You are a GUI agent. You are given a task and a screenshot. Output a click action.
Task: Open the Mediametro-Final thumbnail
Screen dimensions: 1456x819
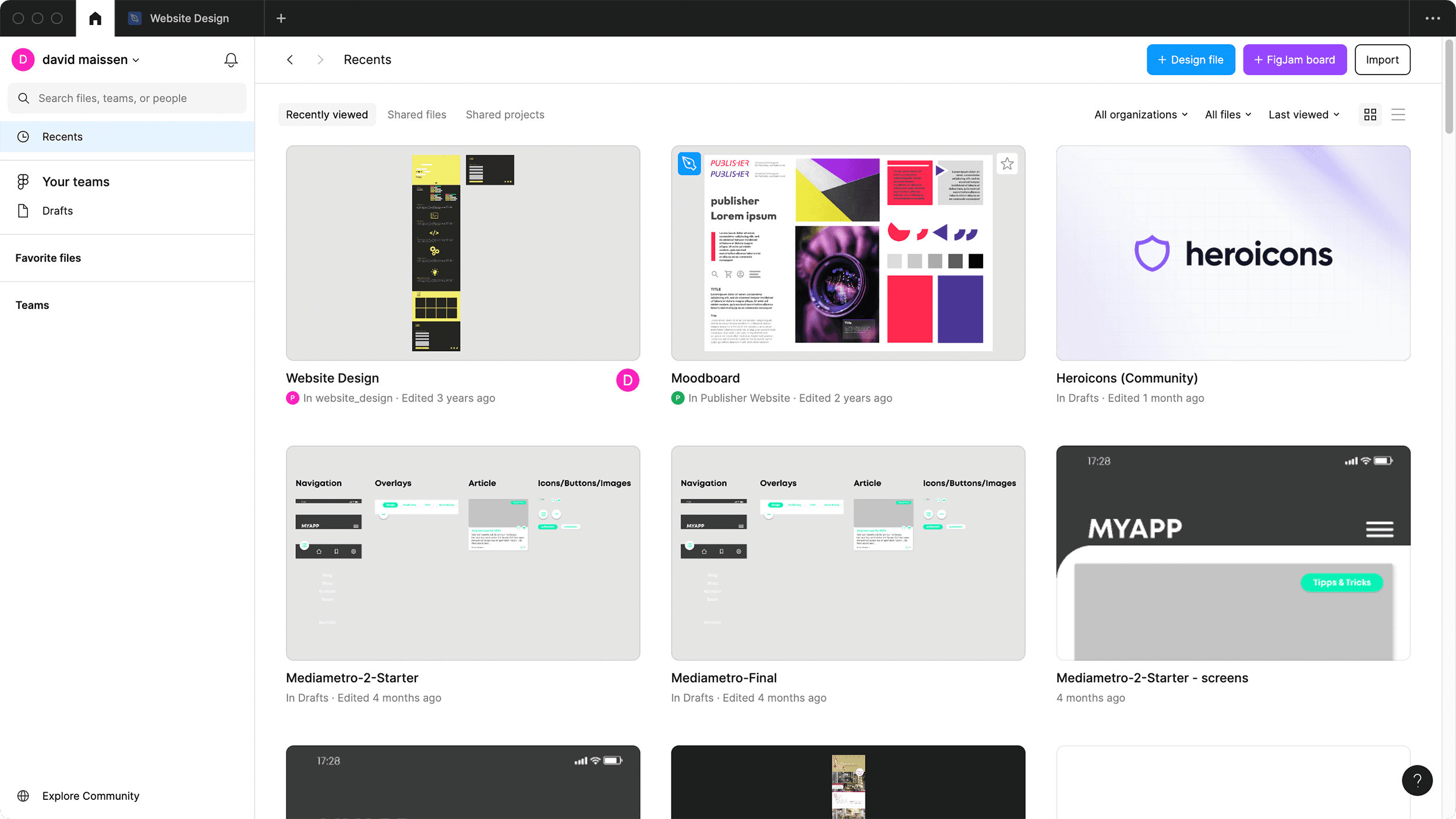(x=848, y=553)
